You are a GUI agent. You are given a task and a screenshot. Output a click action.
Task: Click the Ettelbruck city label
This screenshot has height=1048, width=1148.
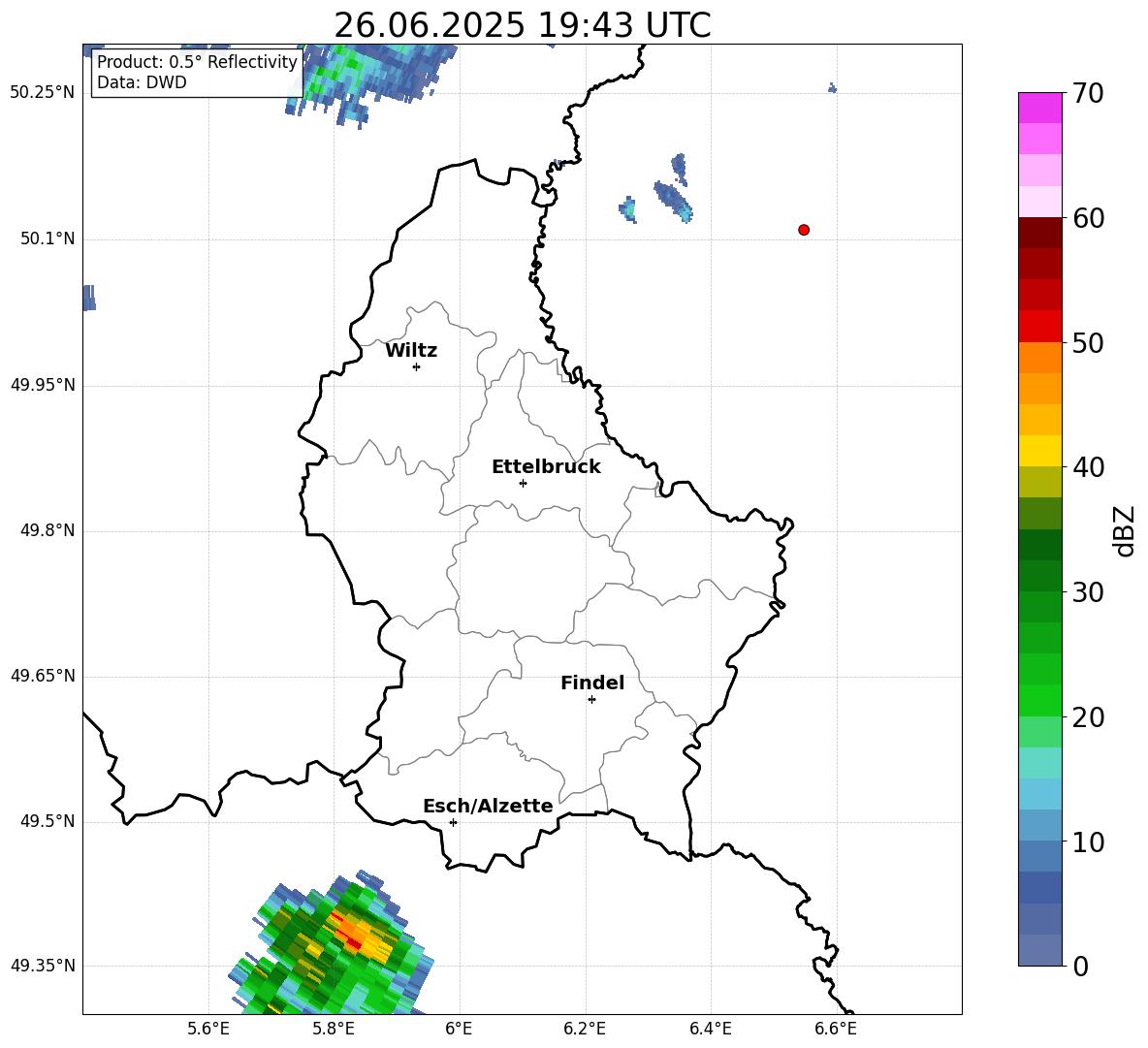(546, 467)
